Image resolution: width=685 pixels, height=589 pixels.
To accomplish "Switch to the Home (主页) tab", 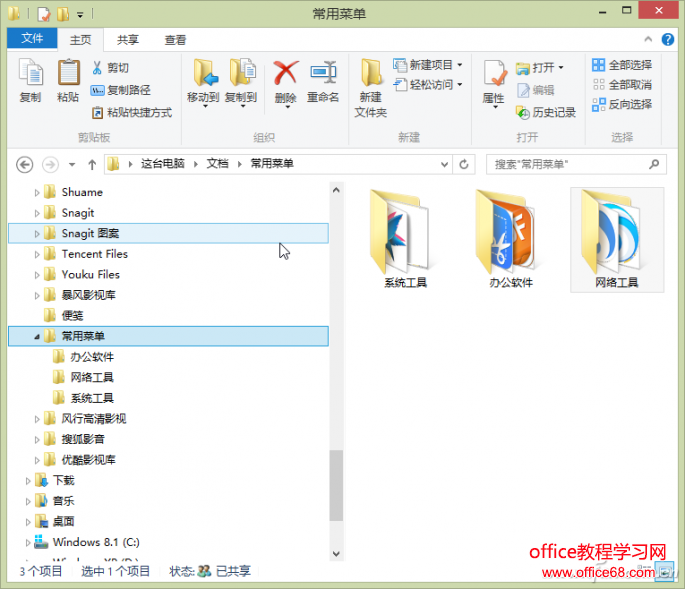I will pos(81,40).
